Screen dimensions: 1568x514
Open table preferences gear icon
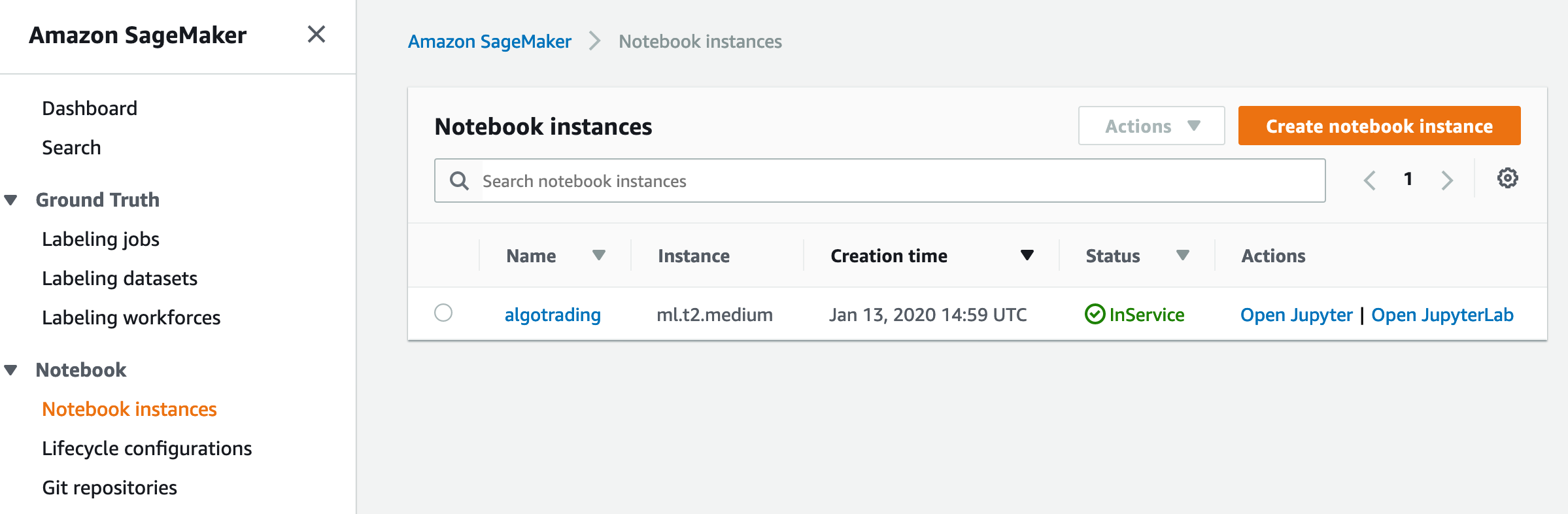coord(1507,178)
